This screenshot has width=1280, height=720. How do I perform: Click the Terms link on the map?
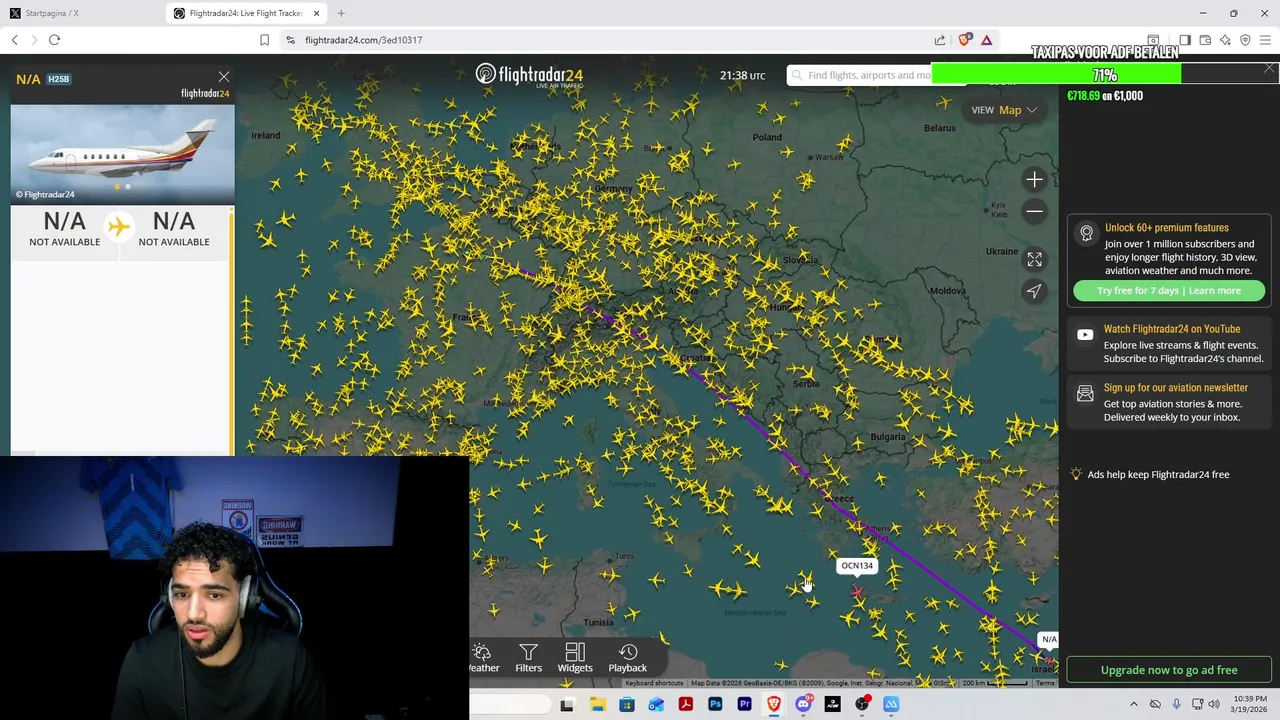pos(1045,683)
